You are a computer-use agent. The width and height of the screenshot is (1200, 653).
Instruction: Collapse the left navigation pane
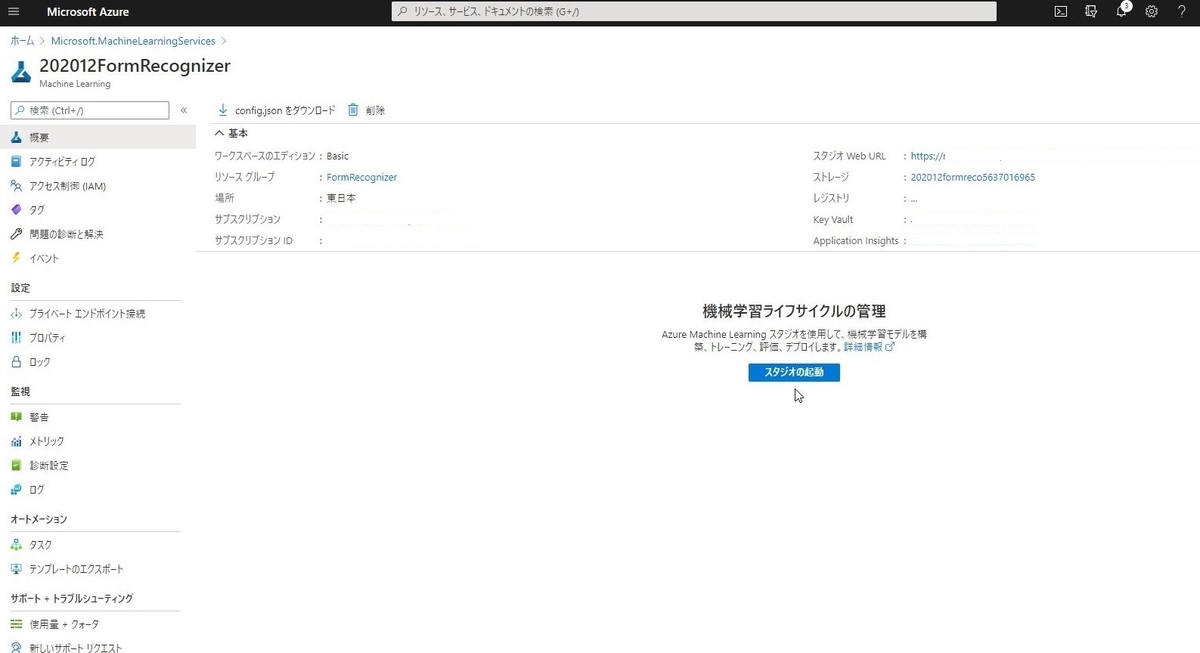pyautogui.click(x=184, y=110)
